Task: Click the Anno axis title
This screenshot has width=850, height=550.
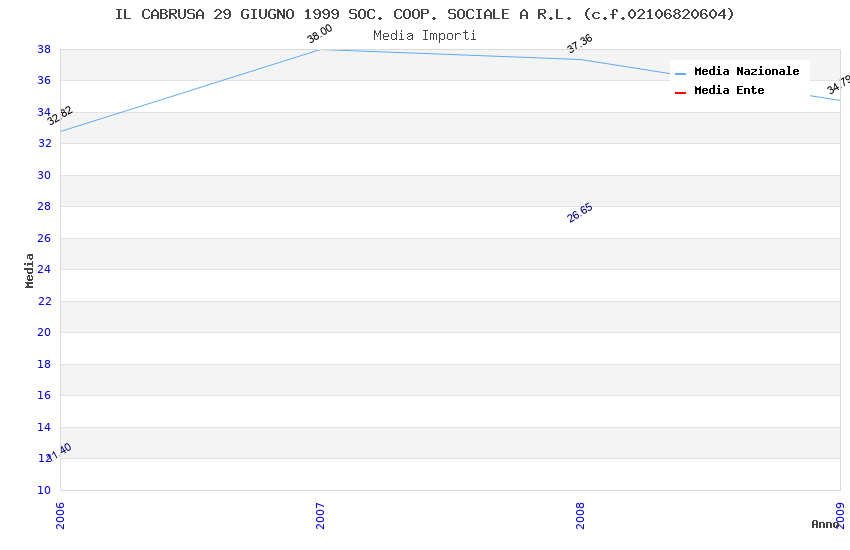Action: tap(825, 524)
